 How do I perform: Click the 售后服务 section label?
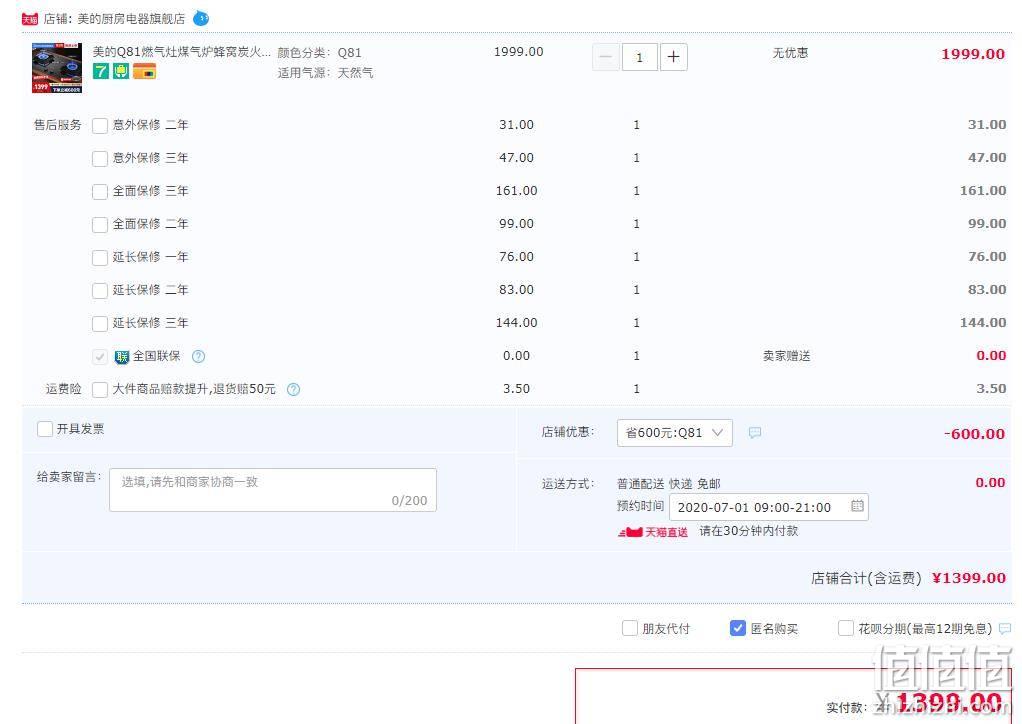(58, 124)
